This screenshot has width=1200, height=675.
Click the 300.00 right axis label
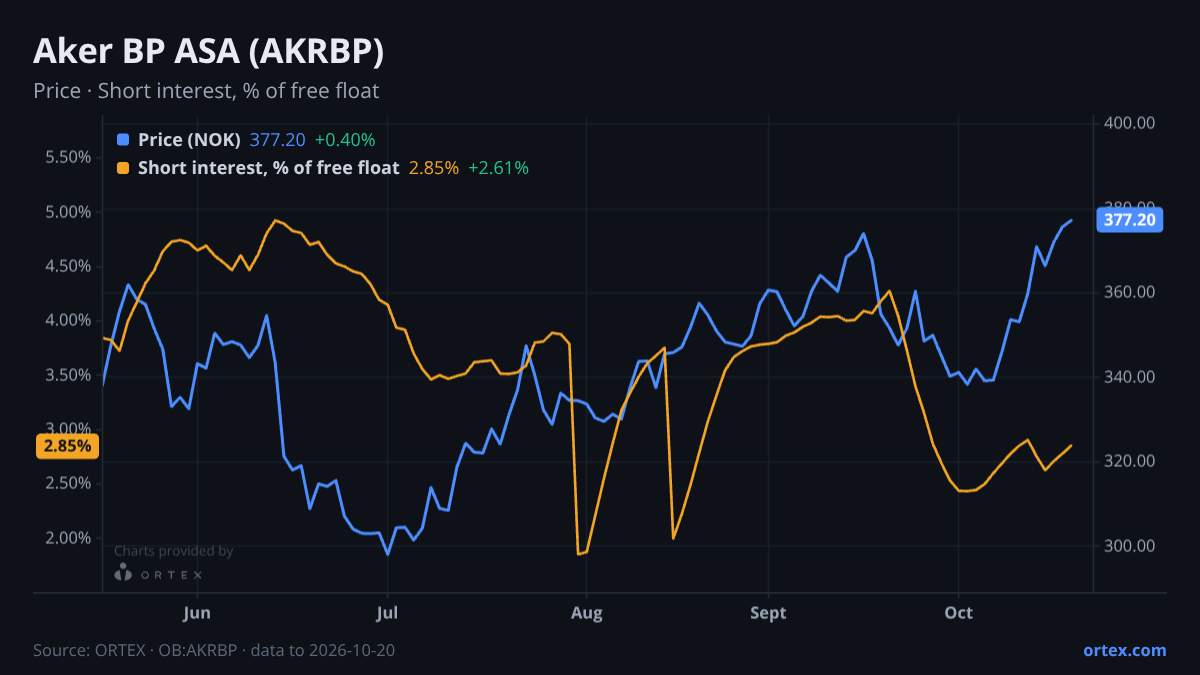pyautogui.click(x=1130, y=546)
